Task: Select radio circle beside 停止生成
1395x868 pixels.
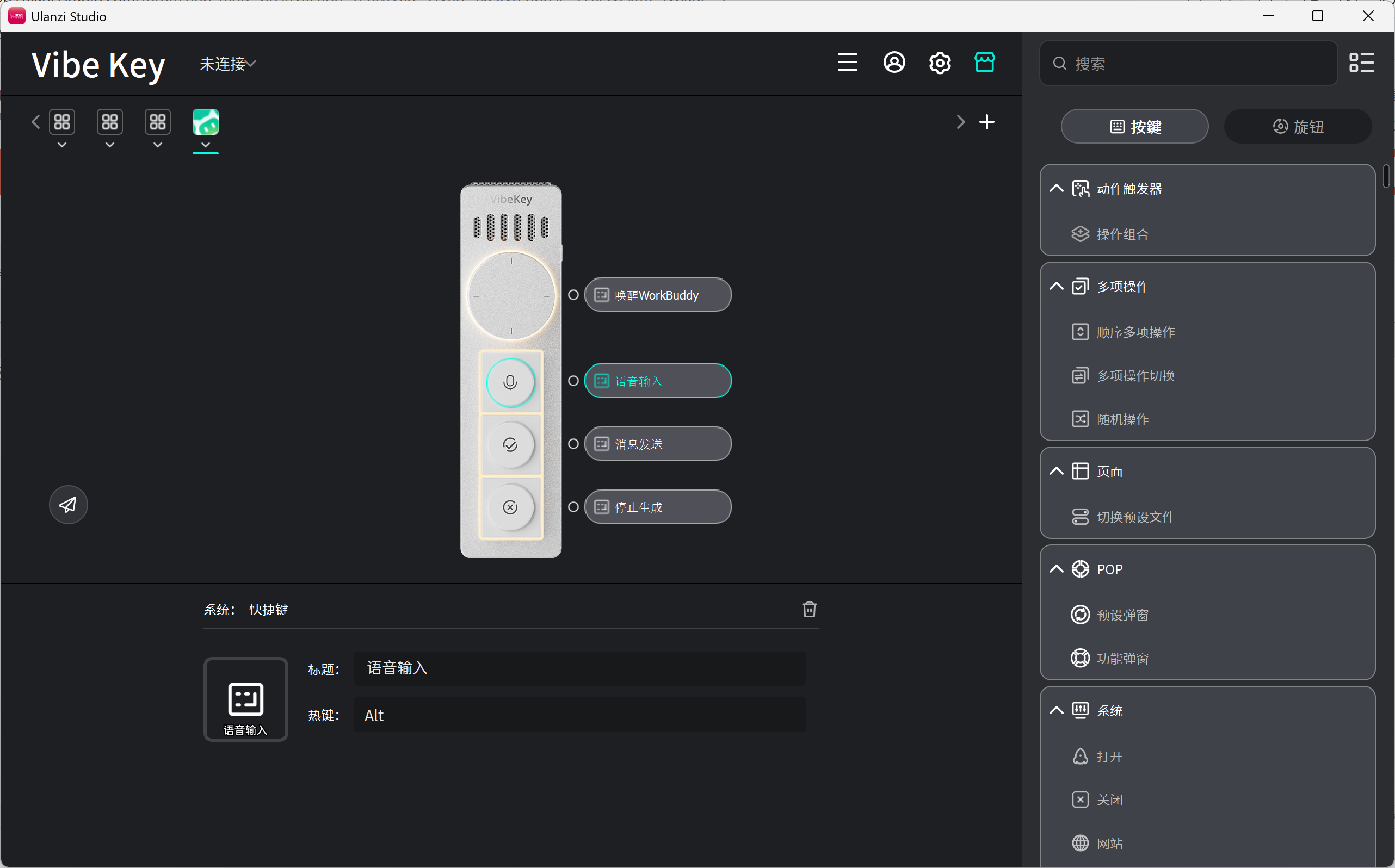Action: 573,507
